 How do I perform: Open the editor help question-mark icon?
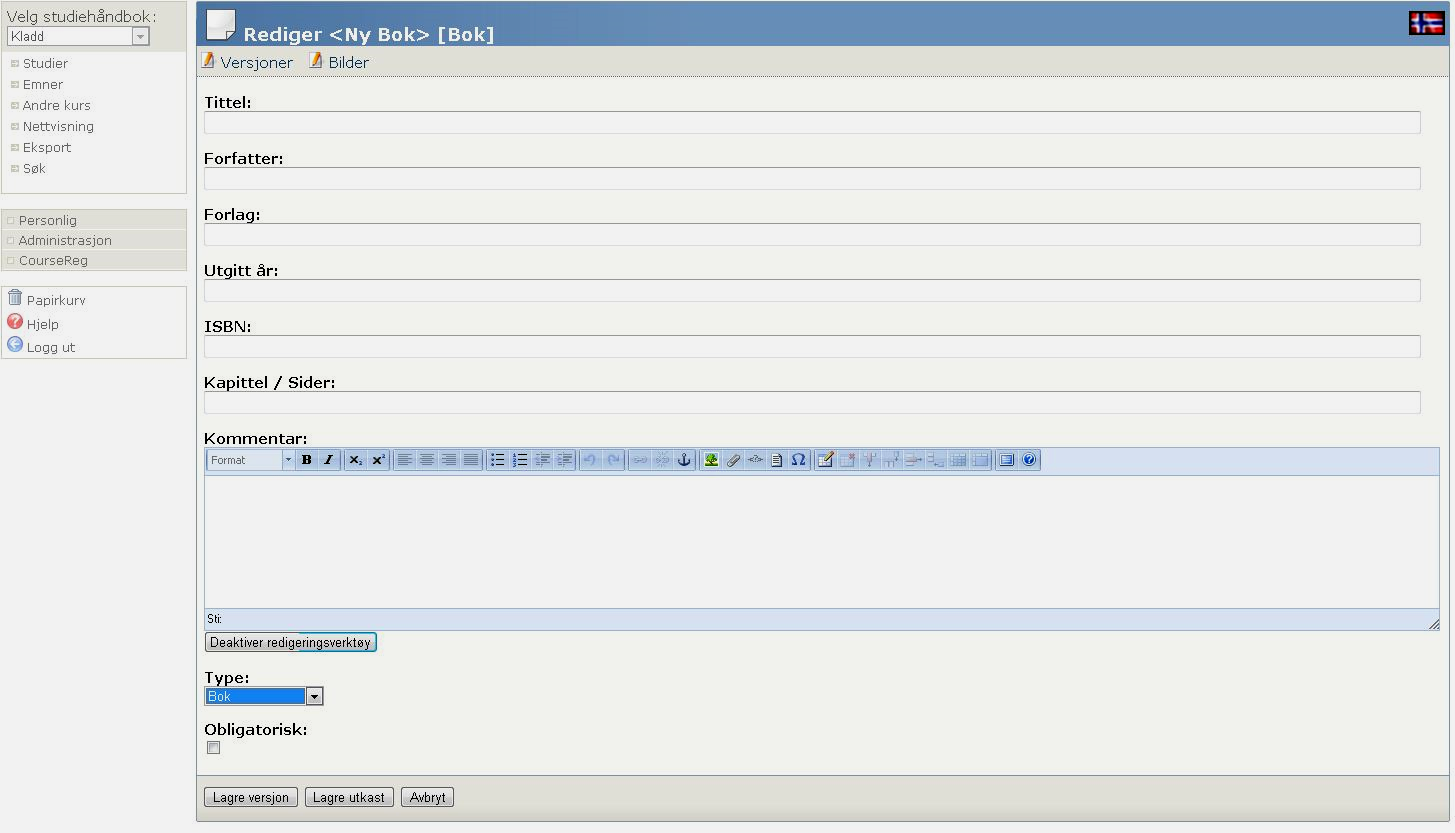point(1029,460)
